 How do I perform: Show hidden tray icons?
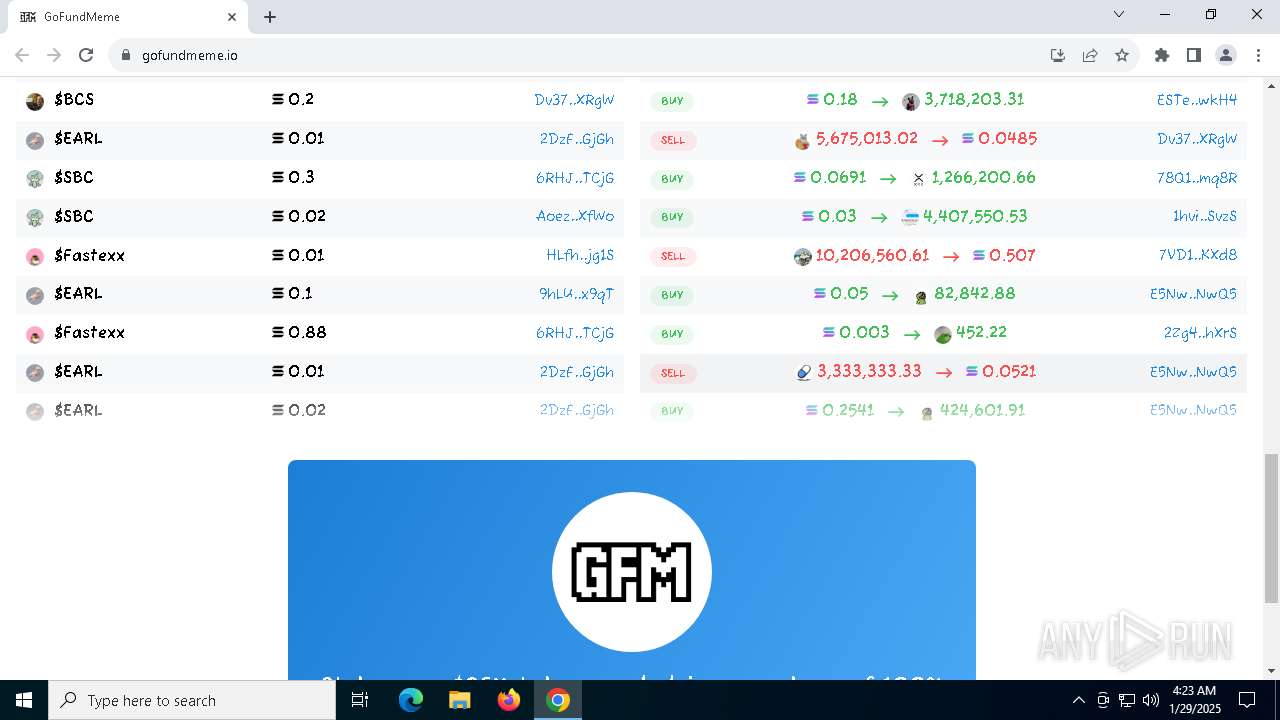point(1078,700)
